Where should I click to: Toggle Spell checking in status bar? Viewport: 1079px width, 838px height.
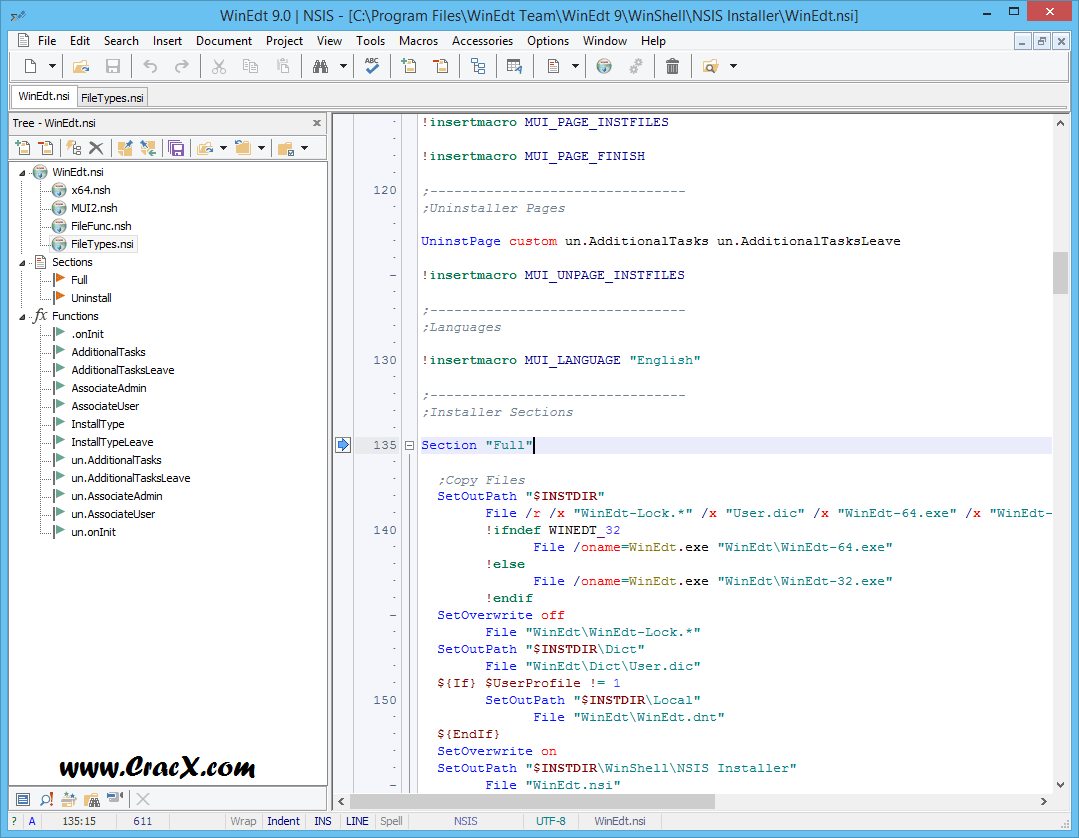pyautogui.click(x=392, y=821)
